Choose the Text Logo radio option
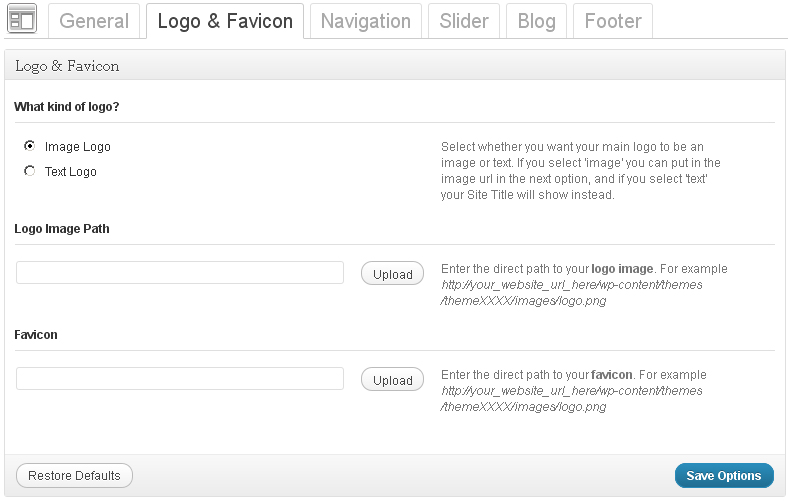The width and height of the screenshot is (788, 502). coord(29,171)
